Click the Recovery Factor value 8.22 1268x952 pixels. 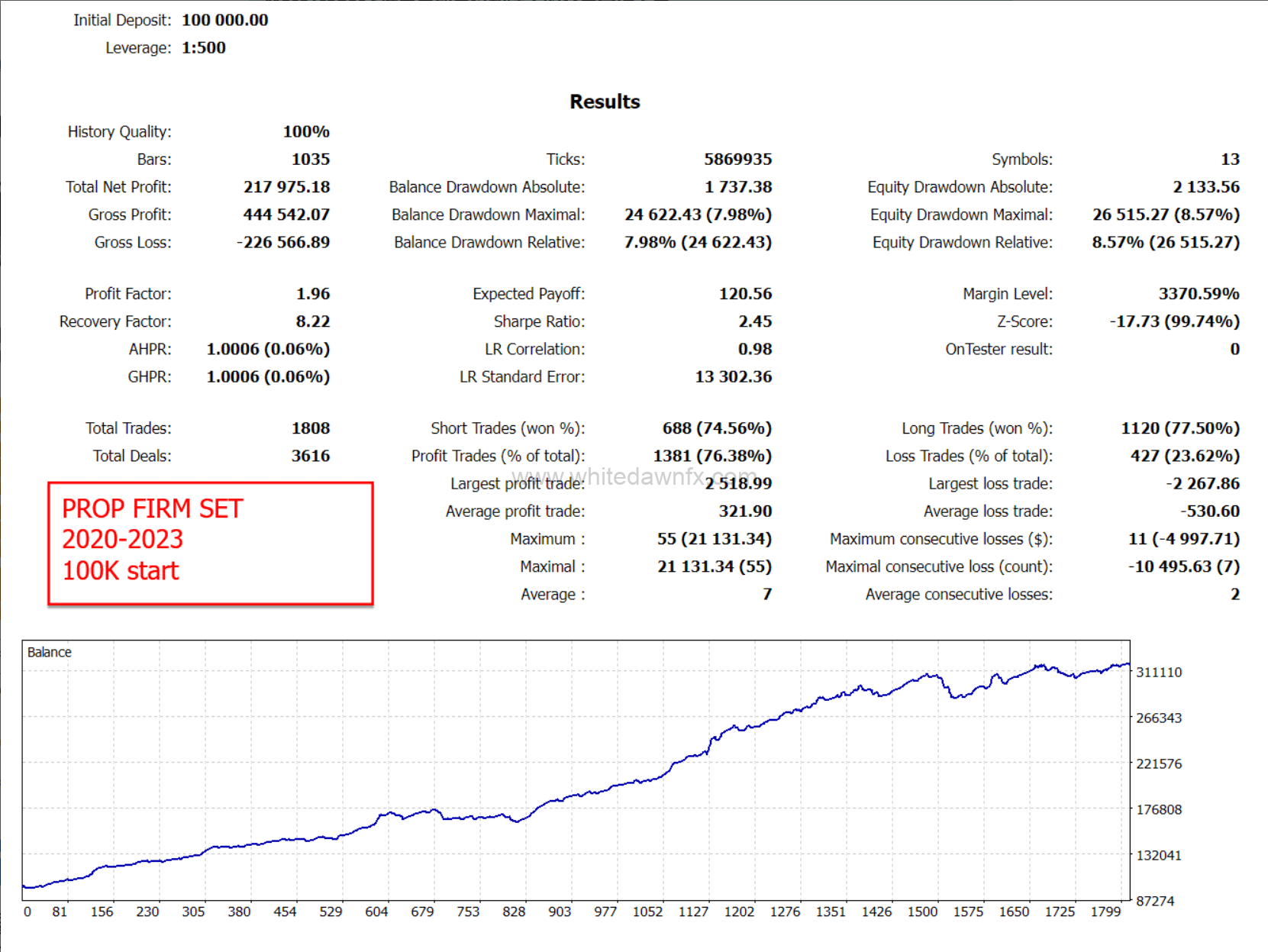pyautogui.click(x=312, y=321)
